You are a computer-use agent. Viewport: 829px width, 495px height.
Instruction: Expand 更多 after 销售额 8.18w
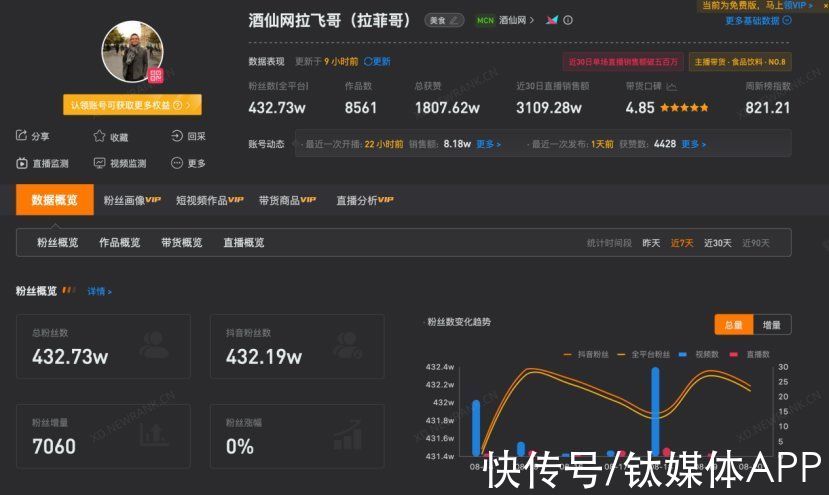(x=488, y=144)
